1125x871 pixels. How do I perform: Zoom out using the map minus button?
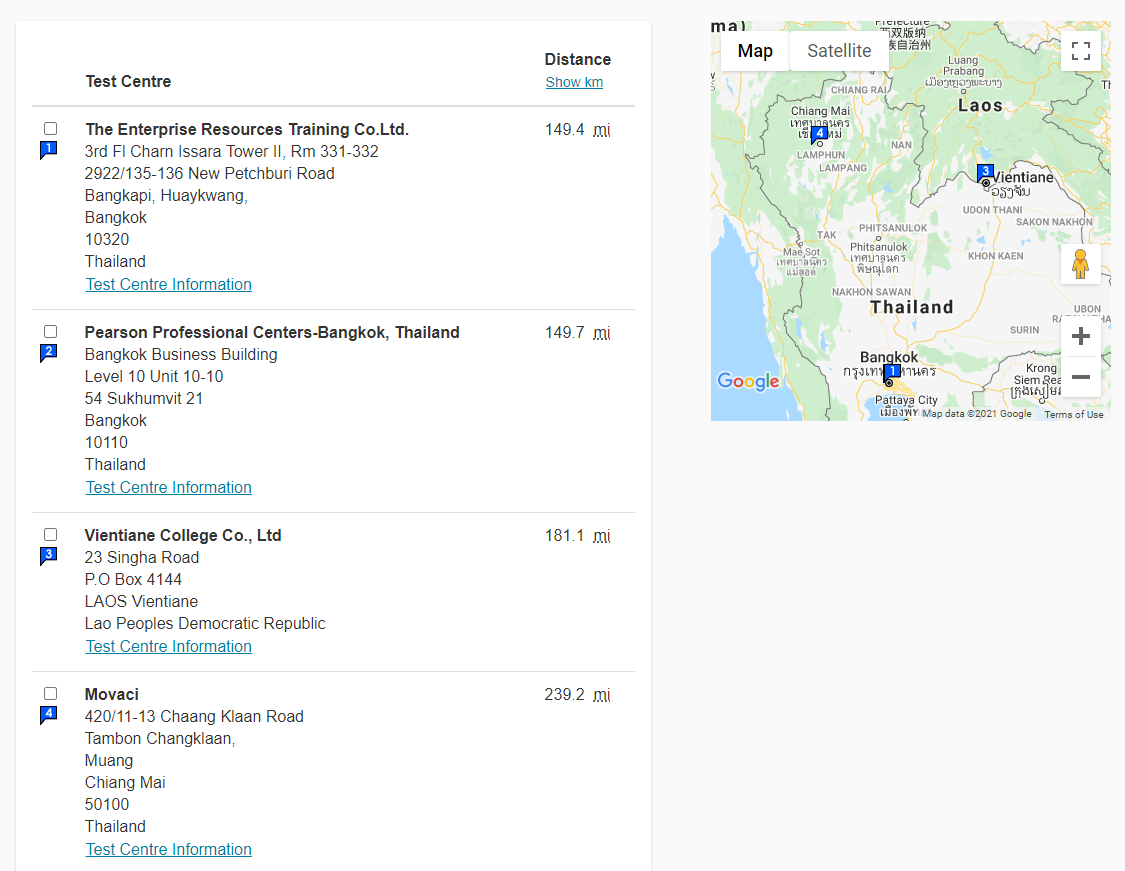[1080, 377]
